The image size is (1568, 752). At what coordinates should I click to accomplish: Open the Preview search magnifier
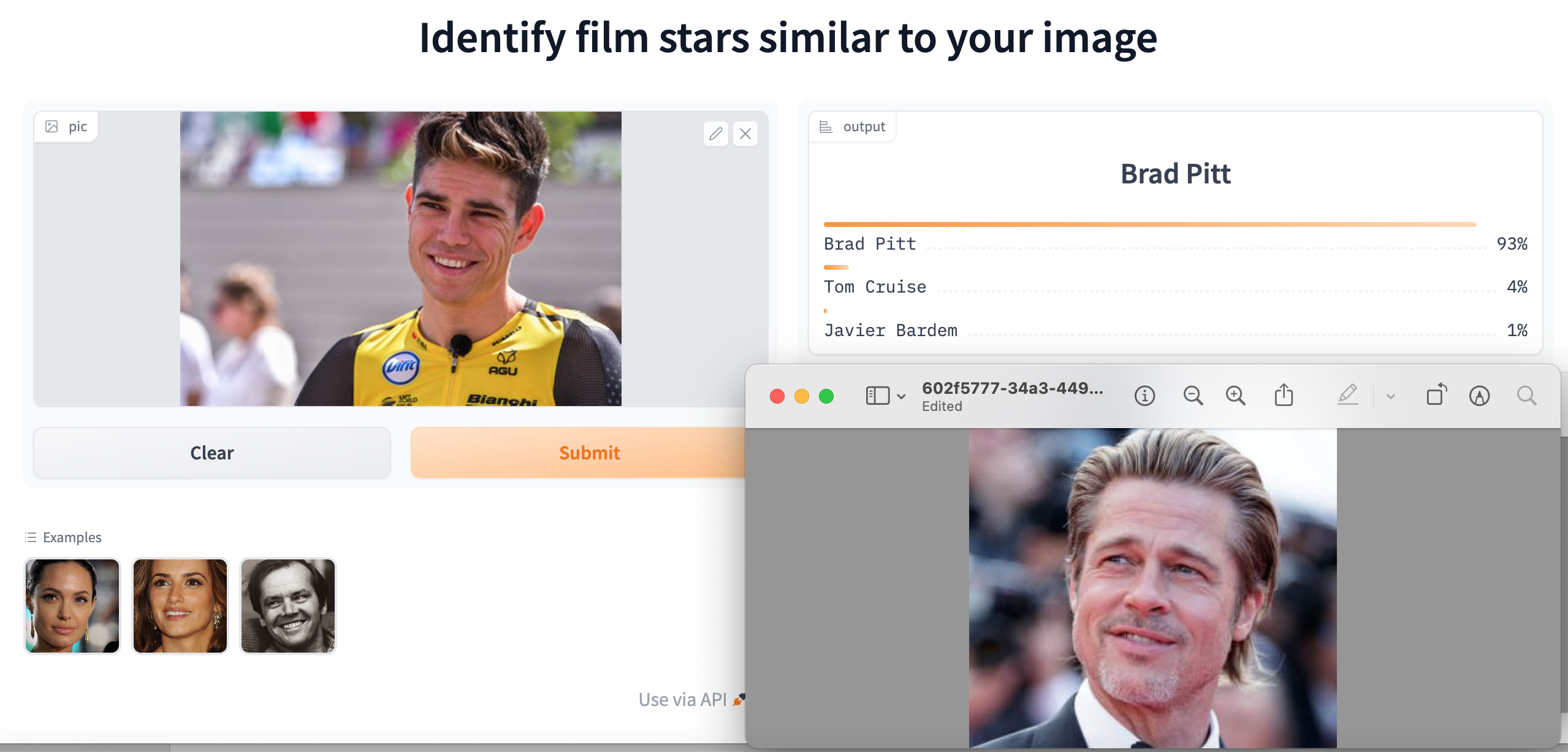(x=1526, y=396)
